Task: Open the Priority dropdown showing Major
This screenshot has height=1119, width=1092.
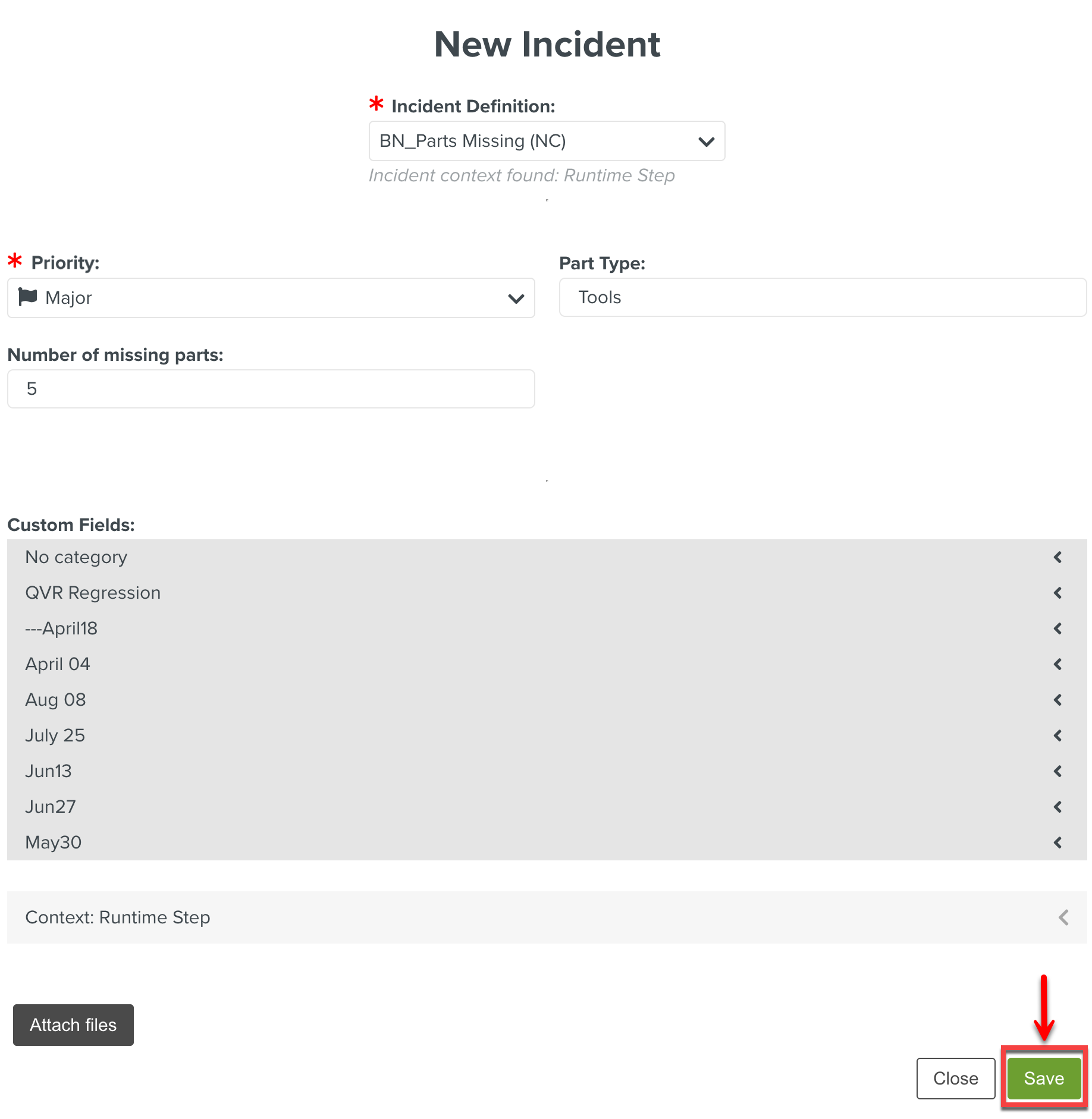Action: click(271, 298)
